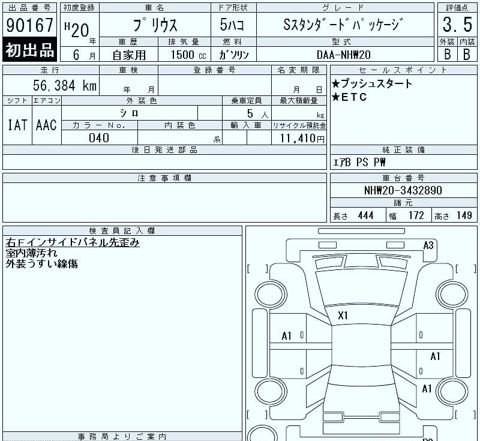Image resolution: width=480 pixels, height=441 pixels.
Task: Click the リサイクル預託金 header
Action: [299, 126]
